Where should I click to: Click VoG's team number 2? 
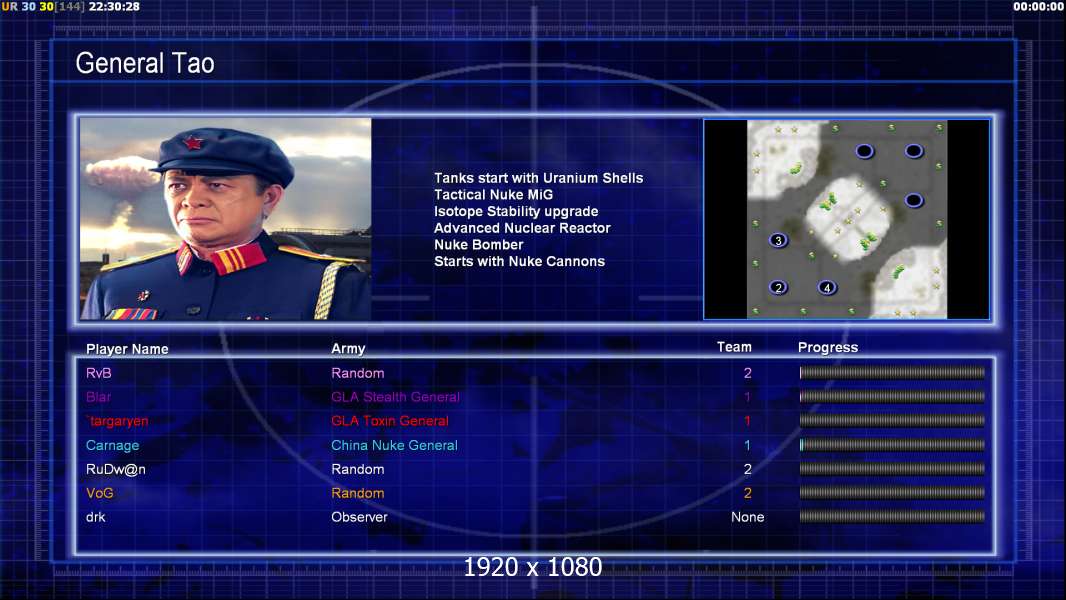point(747,493)
